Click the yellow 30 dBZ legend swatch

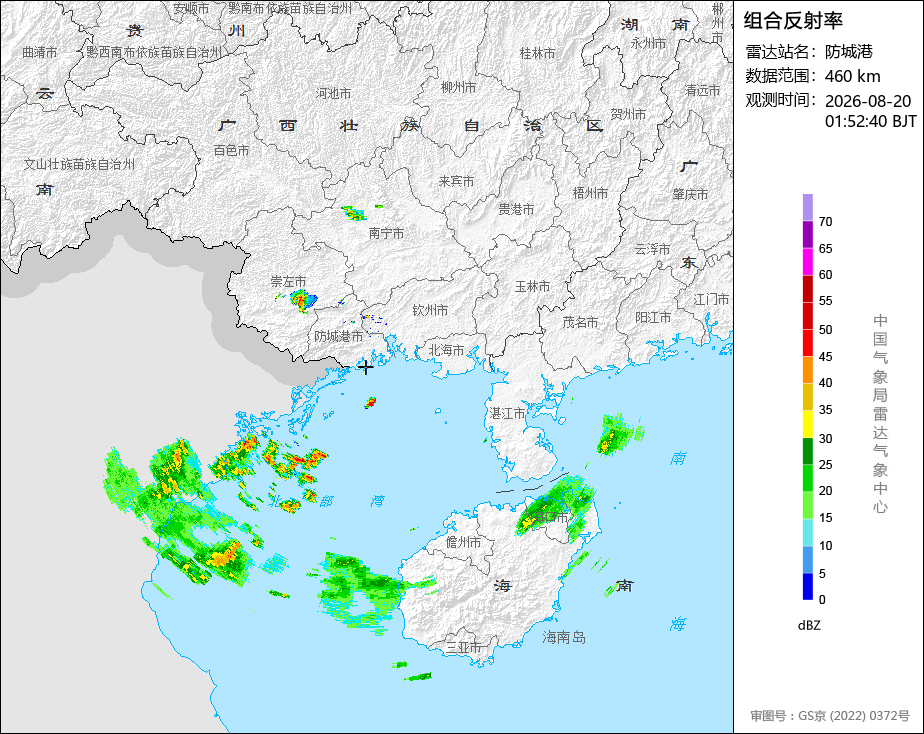click(807, 424)
